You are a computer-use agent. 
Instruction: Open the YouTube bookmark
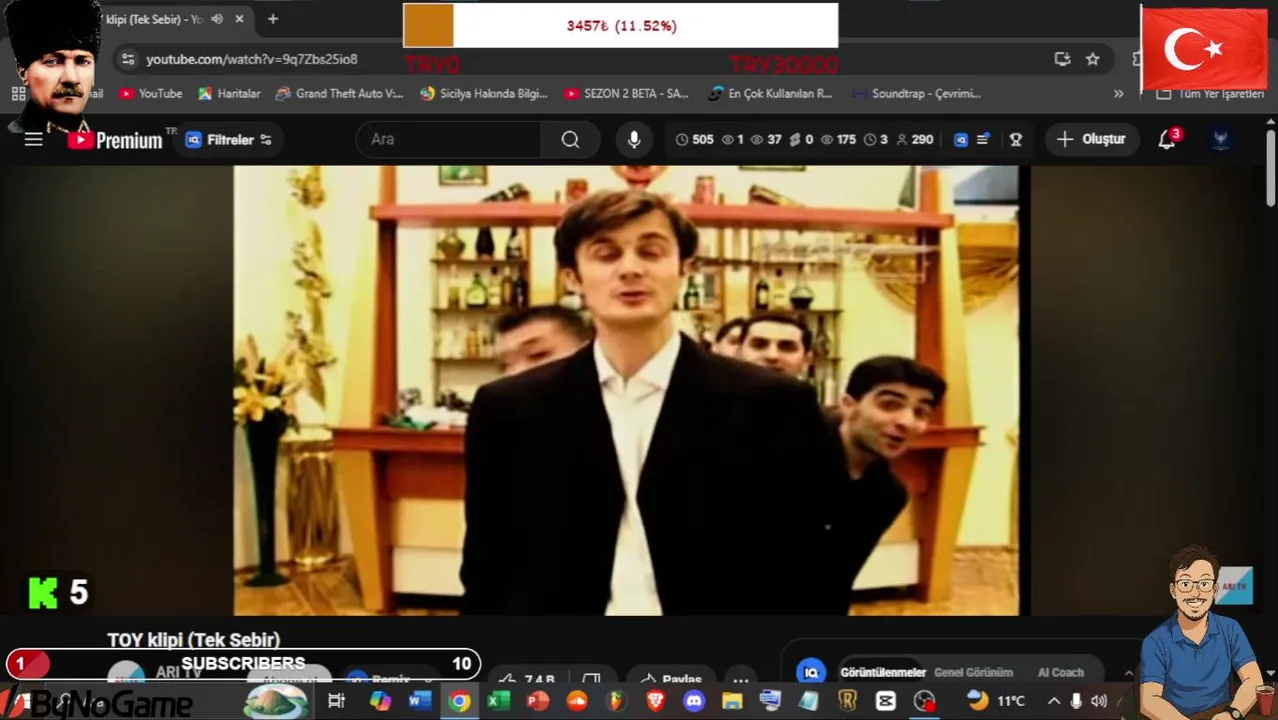(x=151, y=93)
